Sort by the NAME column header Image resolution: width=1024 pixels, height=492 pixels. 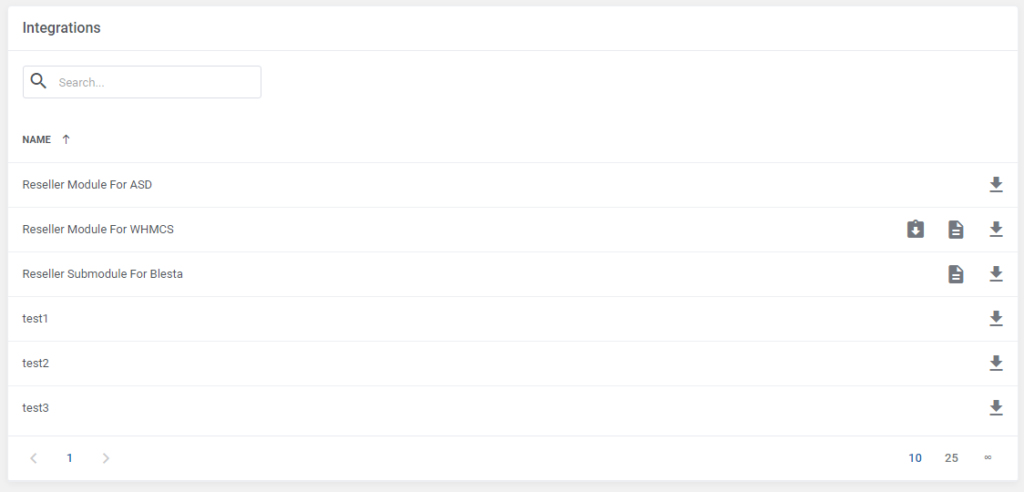point(37,140)
